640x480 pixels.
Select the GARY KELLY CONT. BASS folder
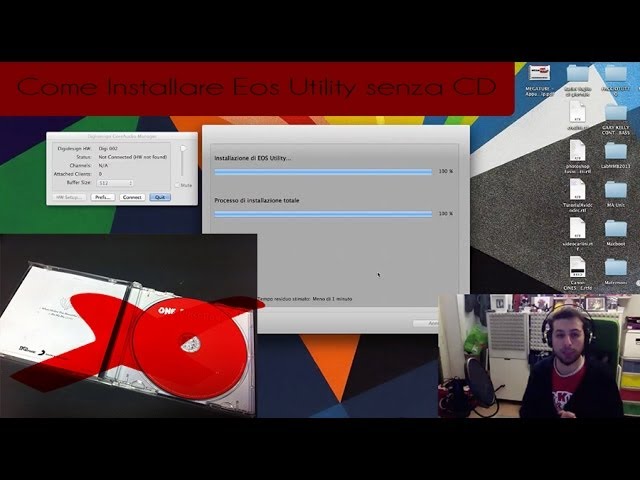click(616, 113)
